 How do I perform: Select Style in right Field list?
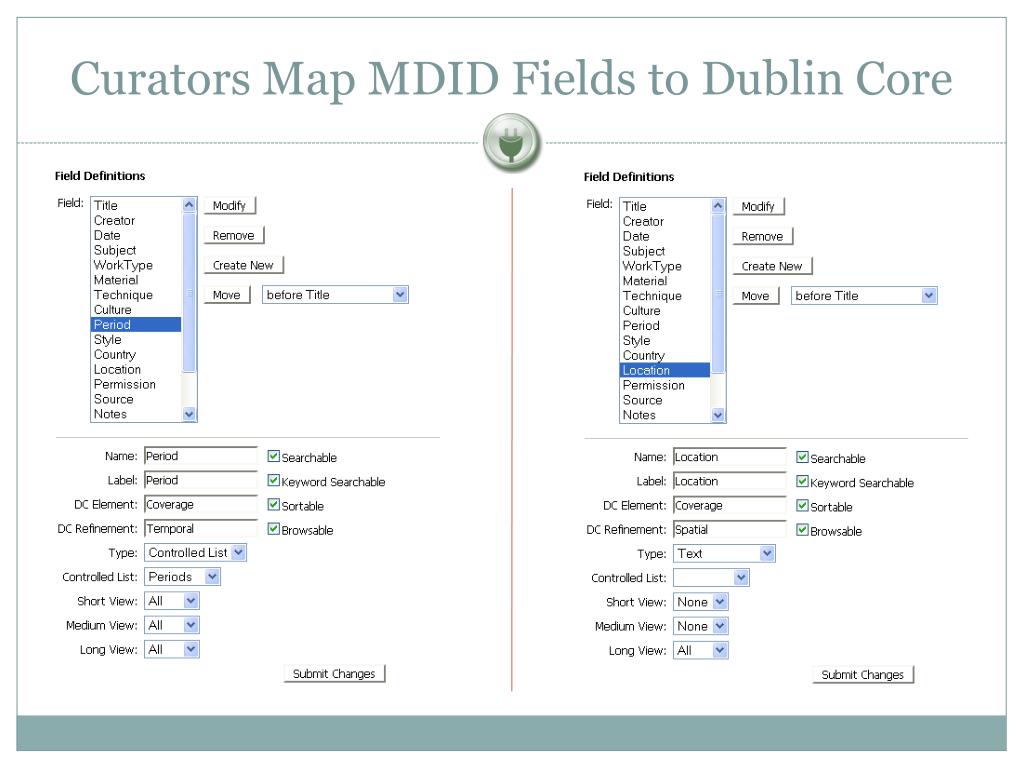tap(665, 341)
